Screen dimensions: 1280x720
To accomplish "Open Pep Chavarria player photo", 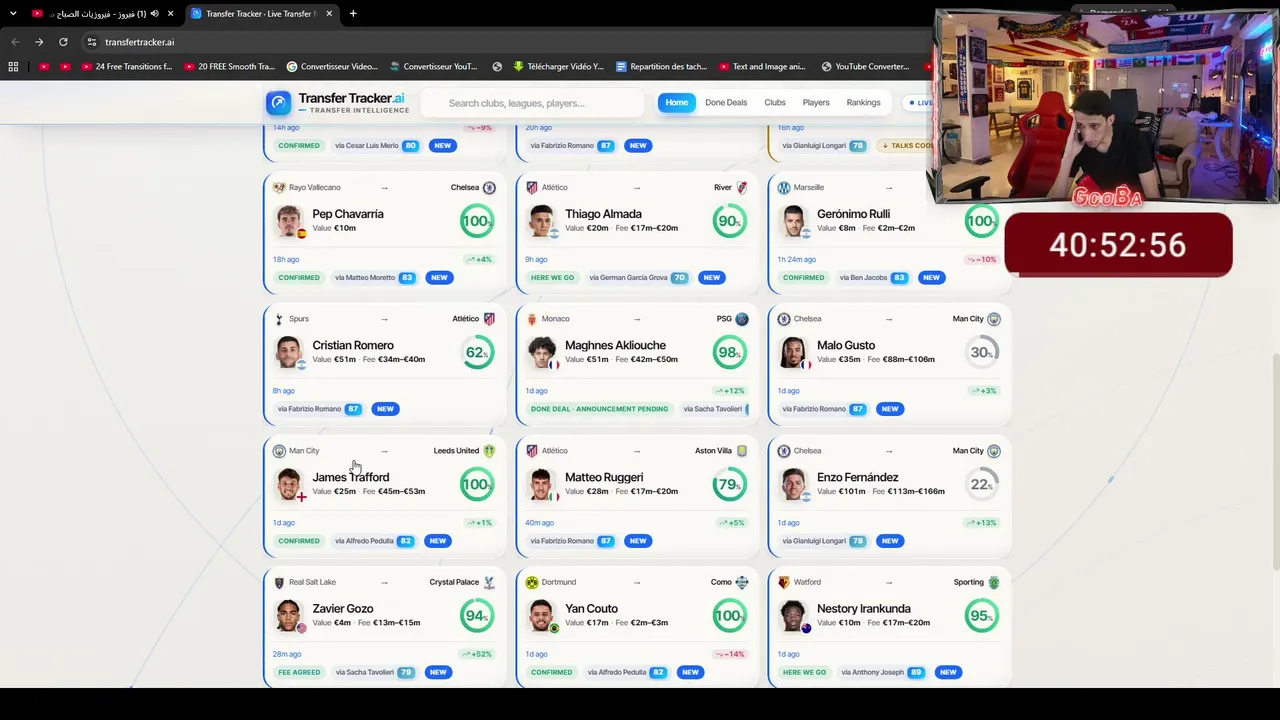I will [290, 221].
